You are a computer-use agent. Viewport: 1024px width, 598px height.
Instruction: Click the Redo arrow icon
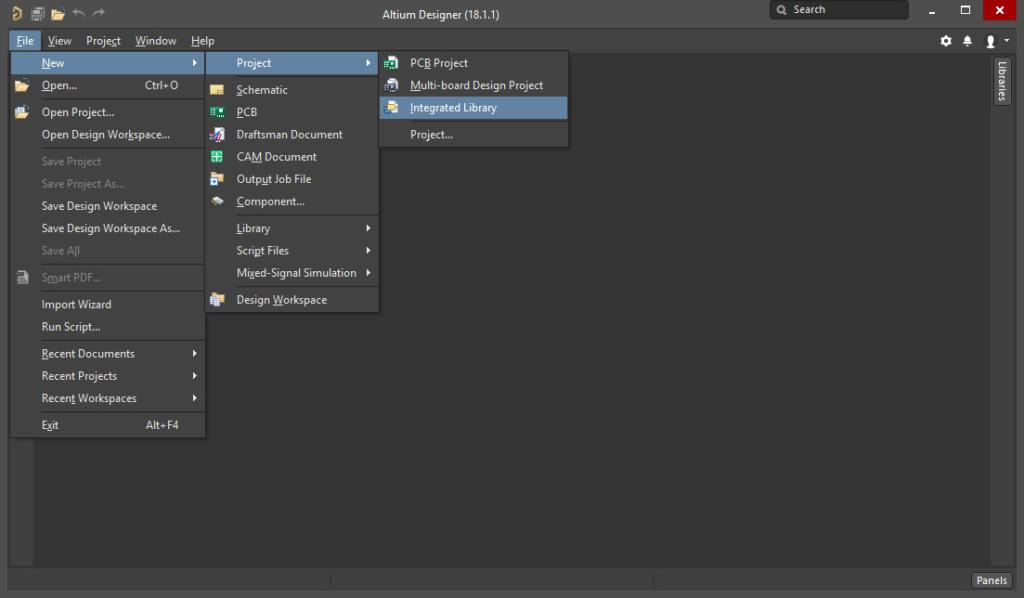(99, 12)
